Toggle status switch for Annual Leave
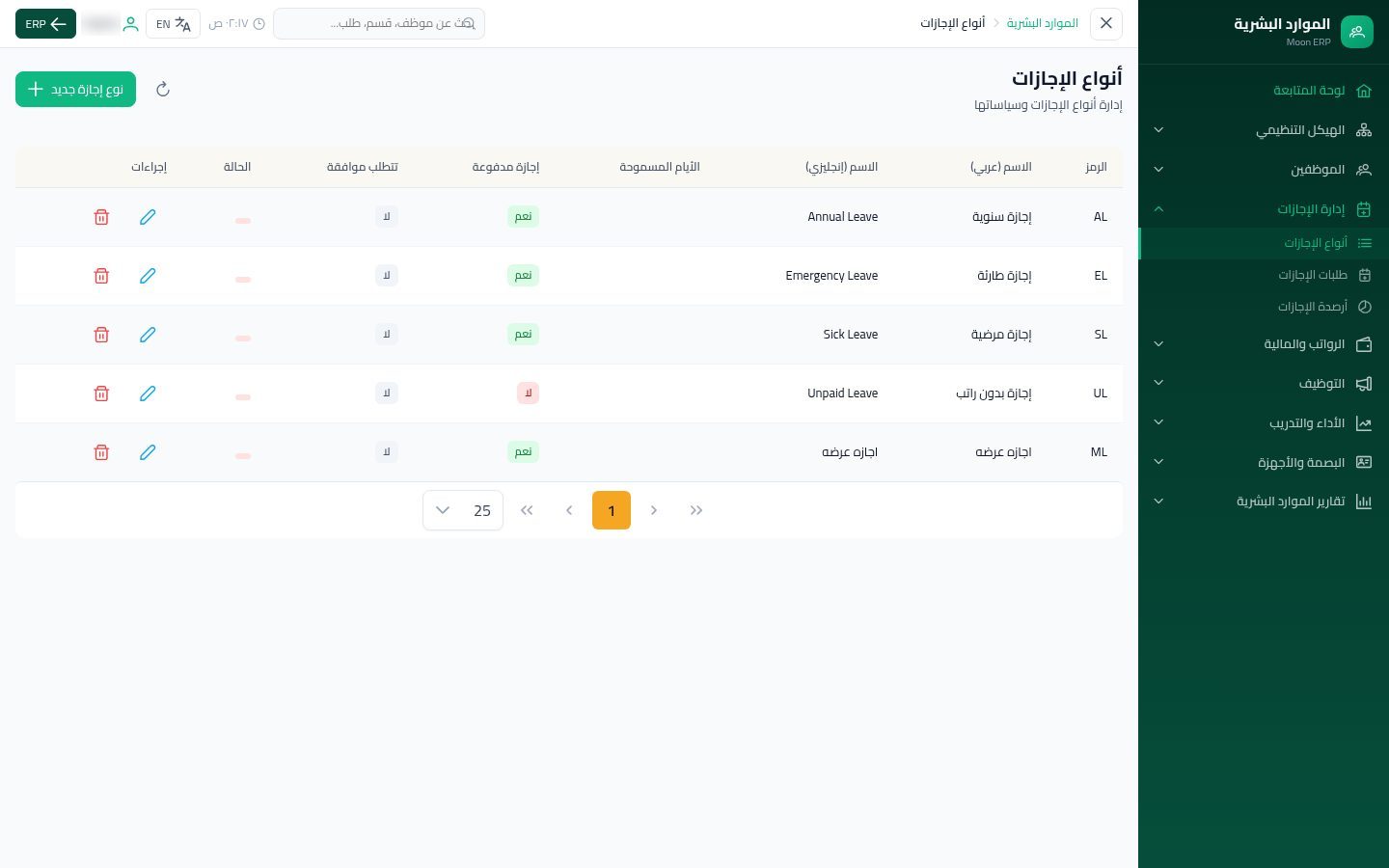1389x868 pixels. pos(243,220)
